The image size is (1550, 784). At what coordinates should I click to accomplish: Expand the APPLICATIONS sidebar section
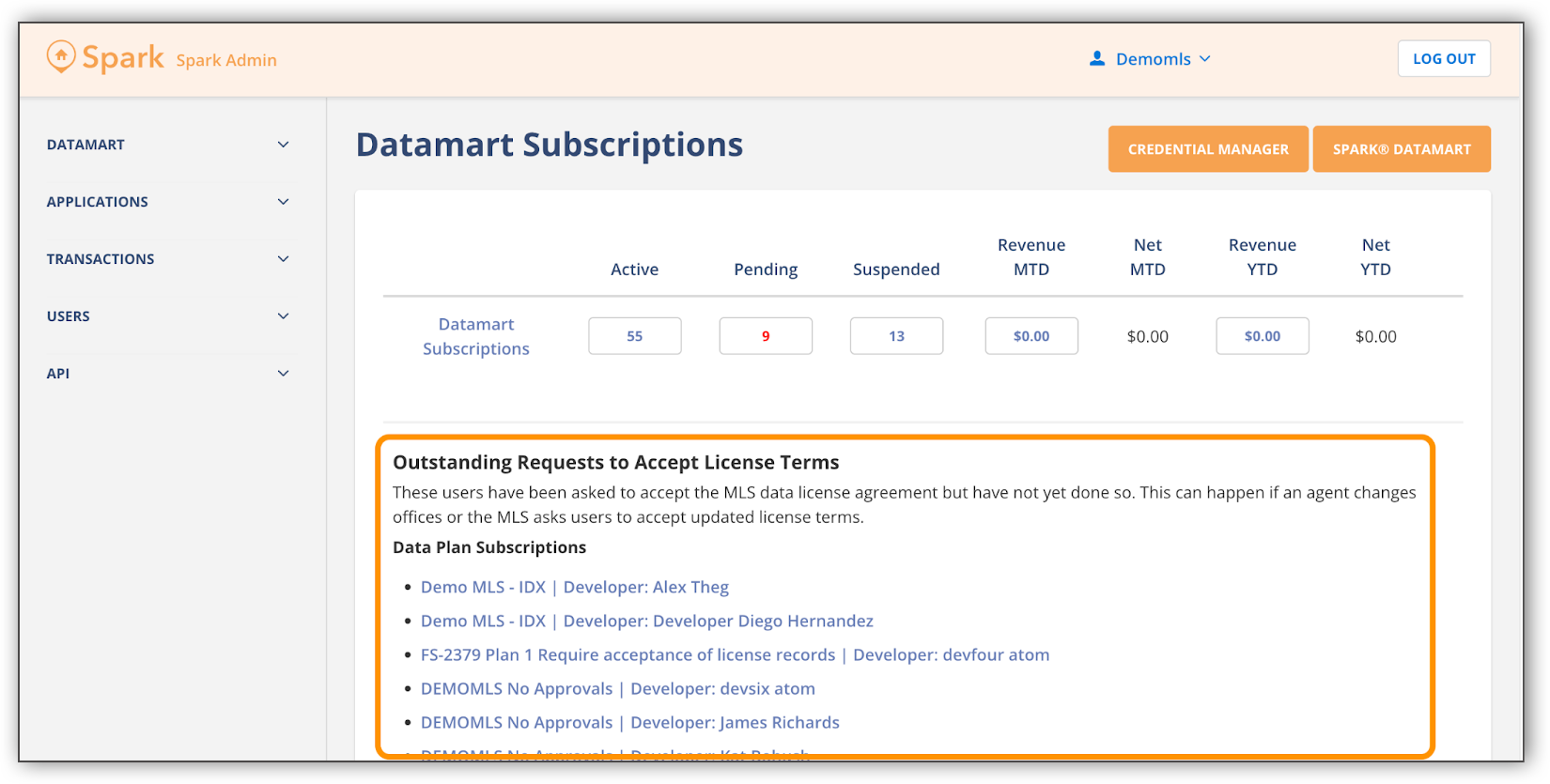[168, 202]
